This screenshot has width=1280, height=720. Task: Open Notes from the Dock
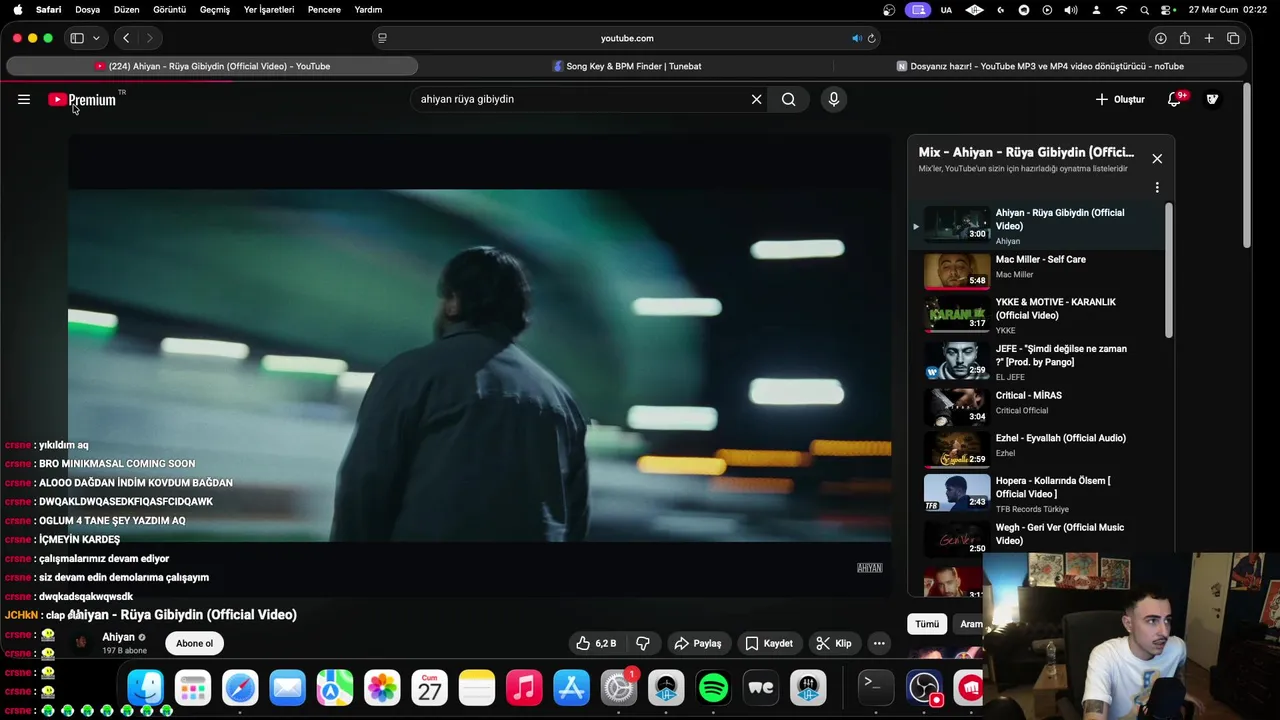[x=477, y=688]
